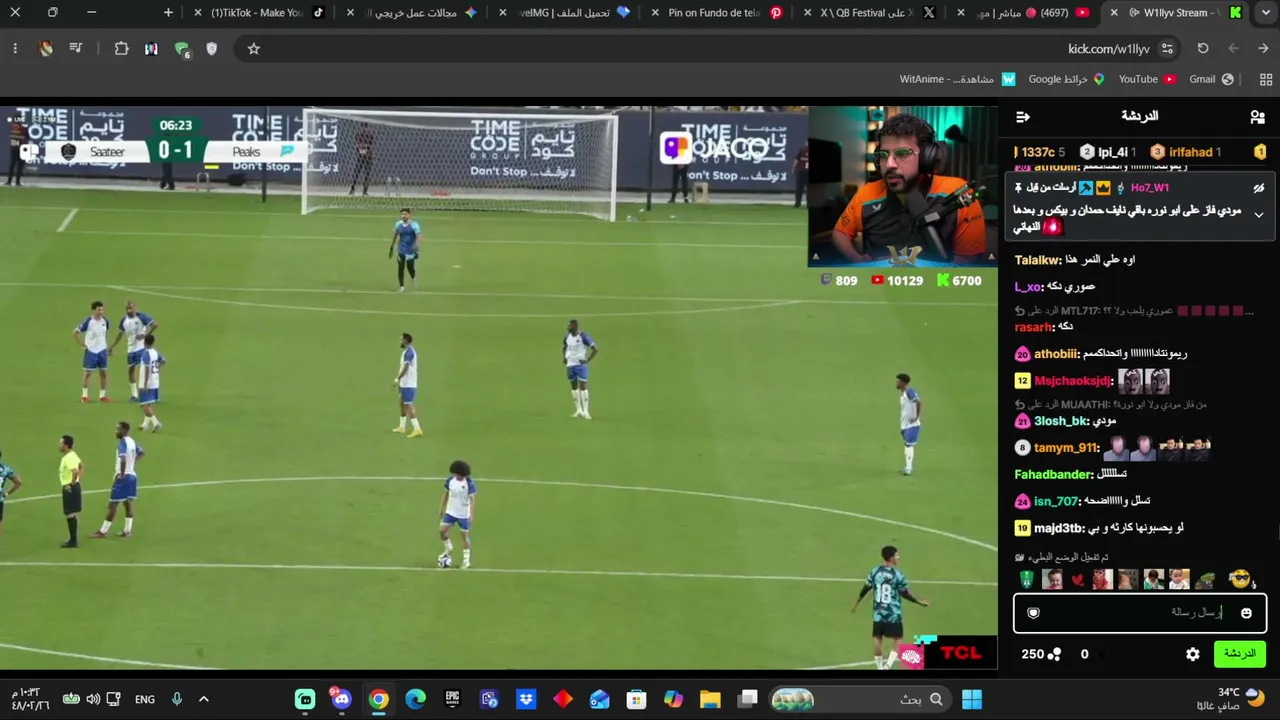1280x720 pixels.
Task: Open the emoji picker in message box
Action: [1246, 613]
